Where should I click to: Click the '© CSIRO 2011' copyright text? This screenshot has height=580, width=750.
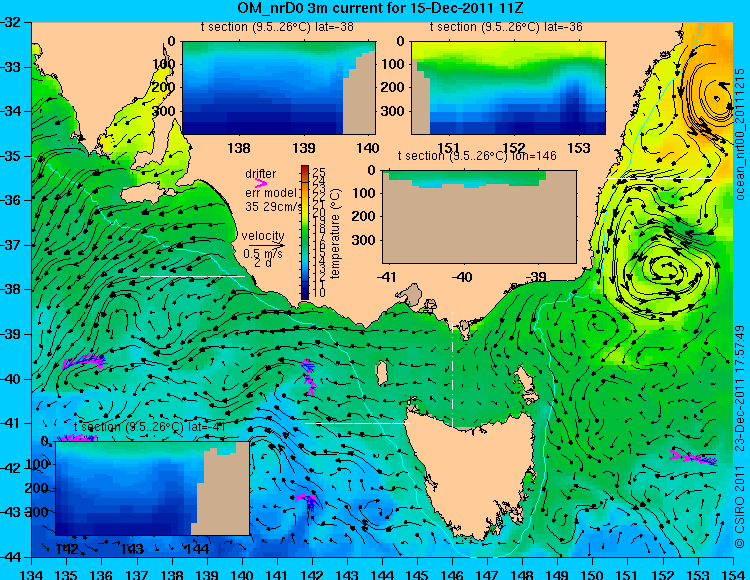click(x=740, y=507)
